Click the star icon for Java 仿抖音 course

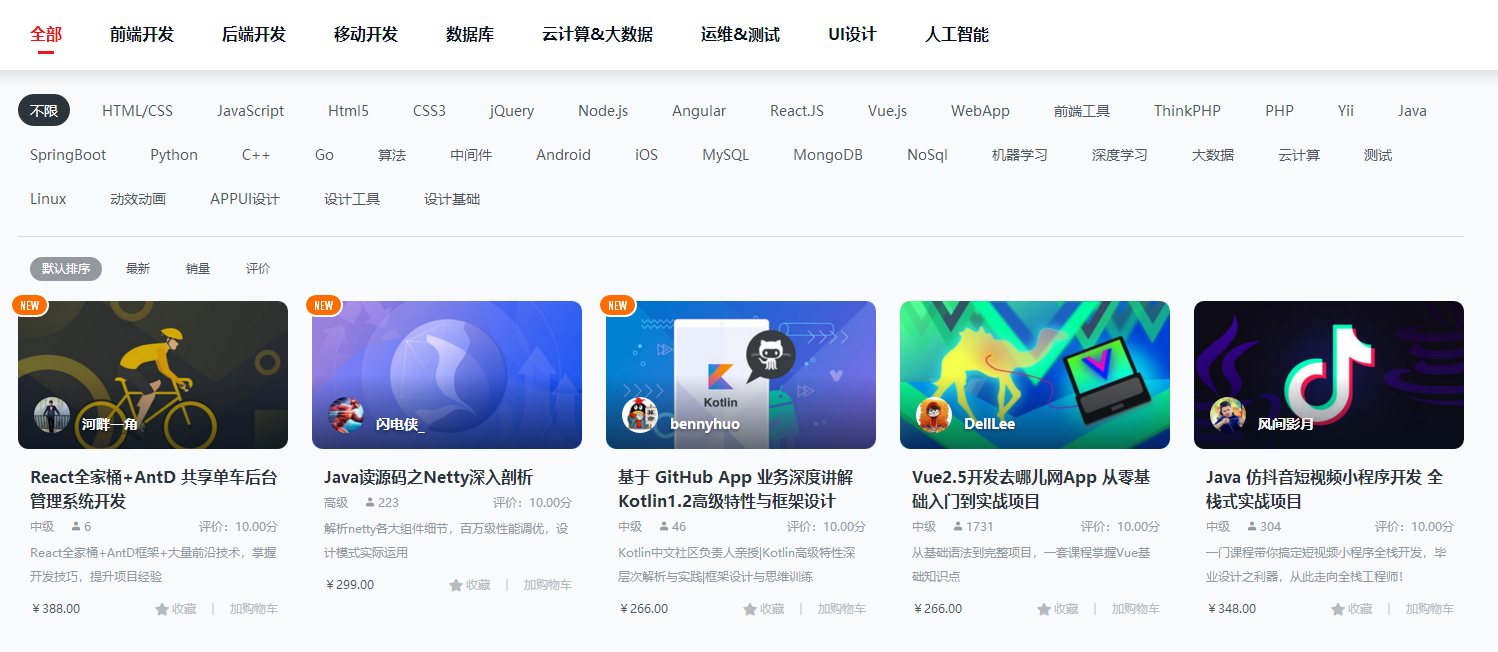[x=1338, y=609]
